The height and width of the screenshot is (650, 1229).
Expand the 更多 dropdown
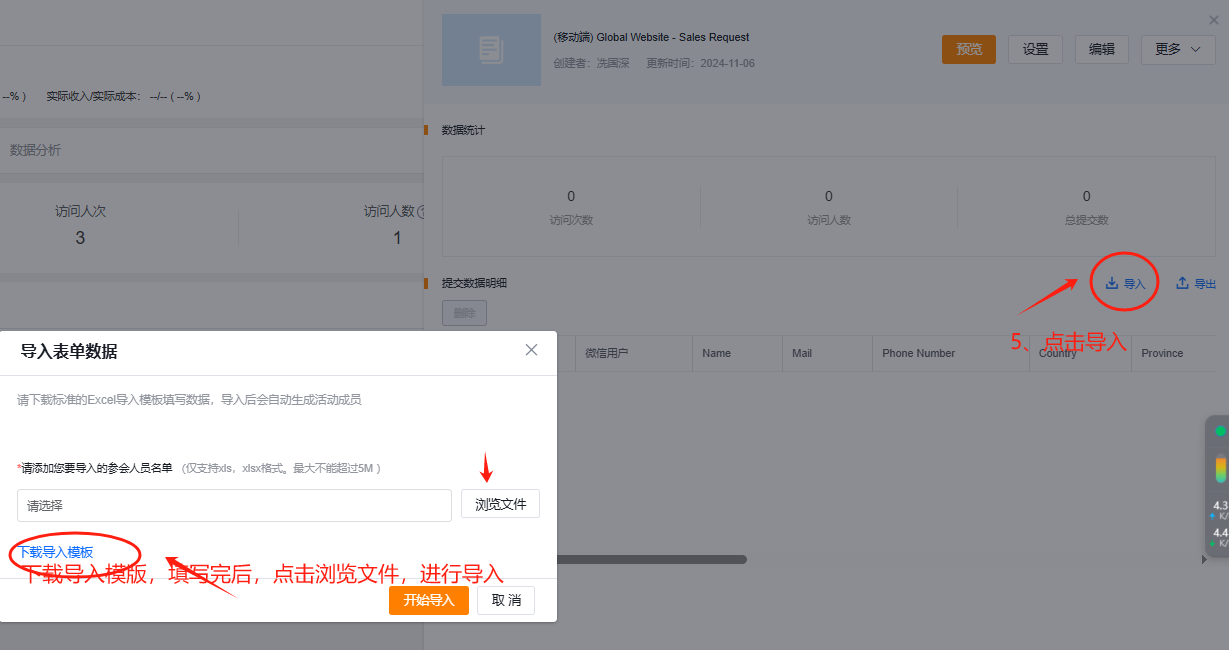click(1178, 49)
